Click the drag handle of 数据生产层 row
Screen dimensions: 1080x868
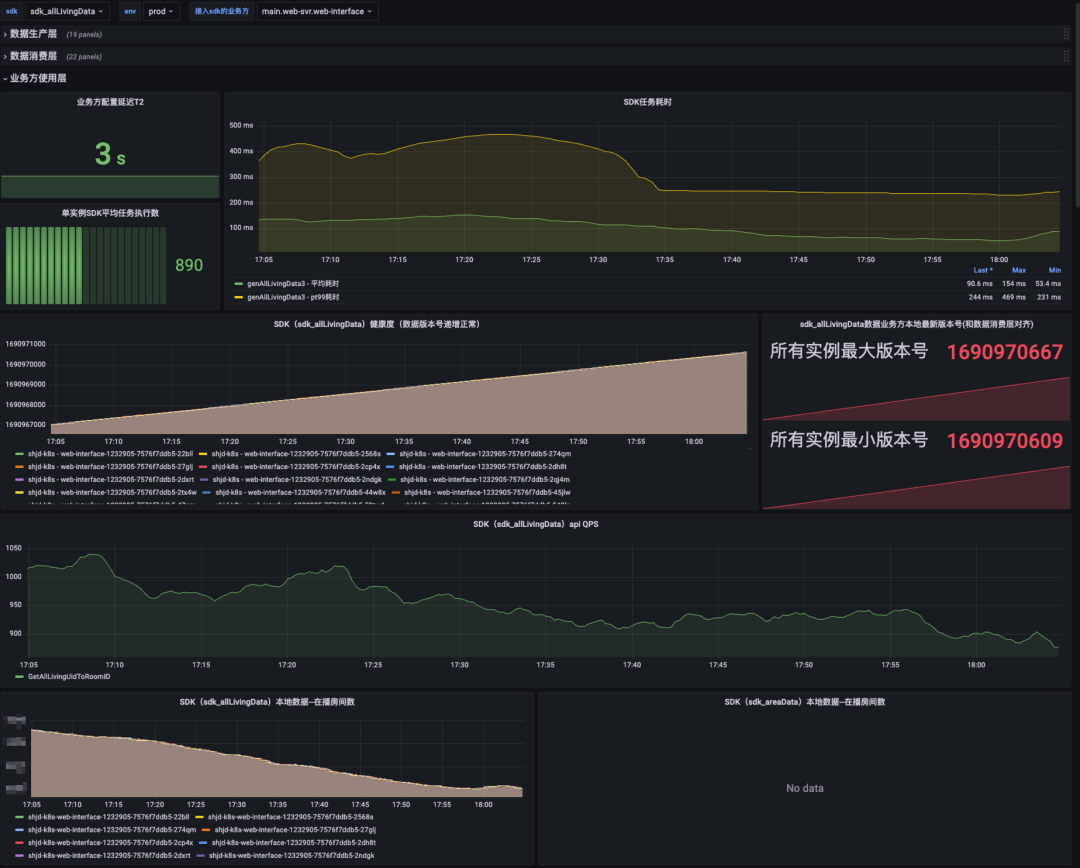(1066, 34)
